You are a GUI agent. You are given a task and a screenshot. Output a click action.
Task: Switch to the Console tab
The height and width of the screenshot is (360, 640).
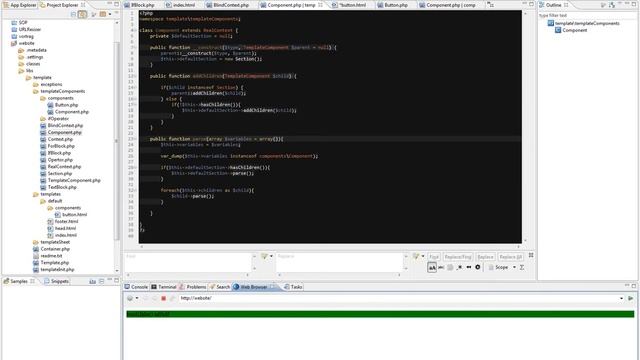coord(136,287)
